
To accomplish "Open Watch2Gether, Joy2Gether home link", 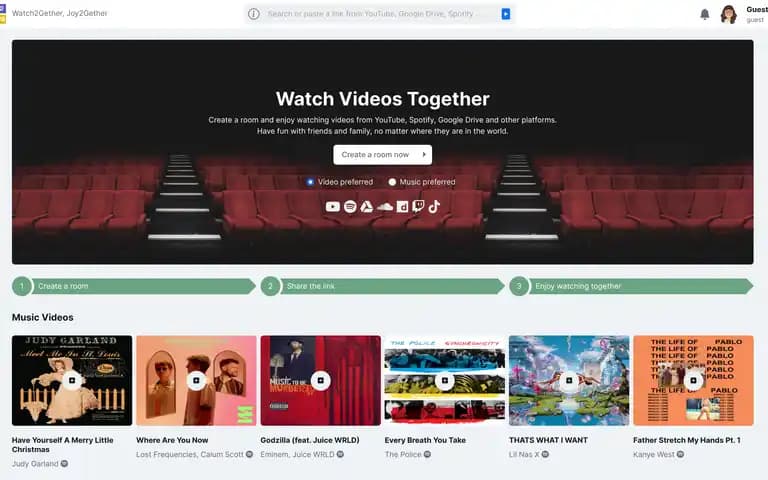I will [59, 13].
